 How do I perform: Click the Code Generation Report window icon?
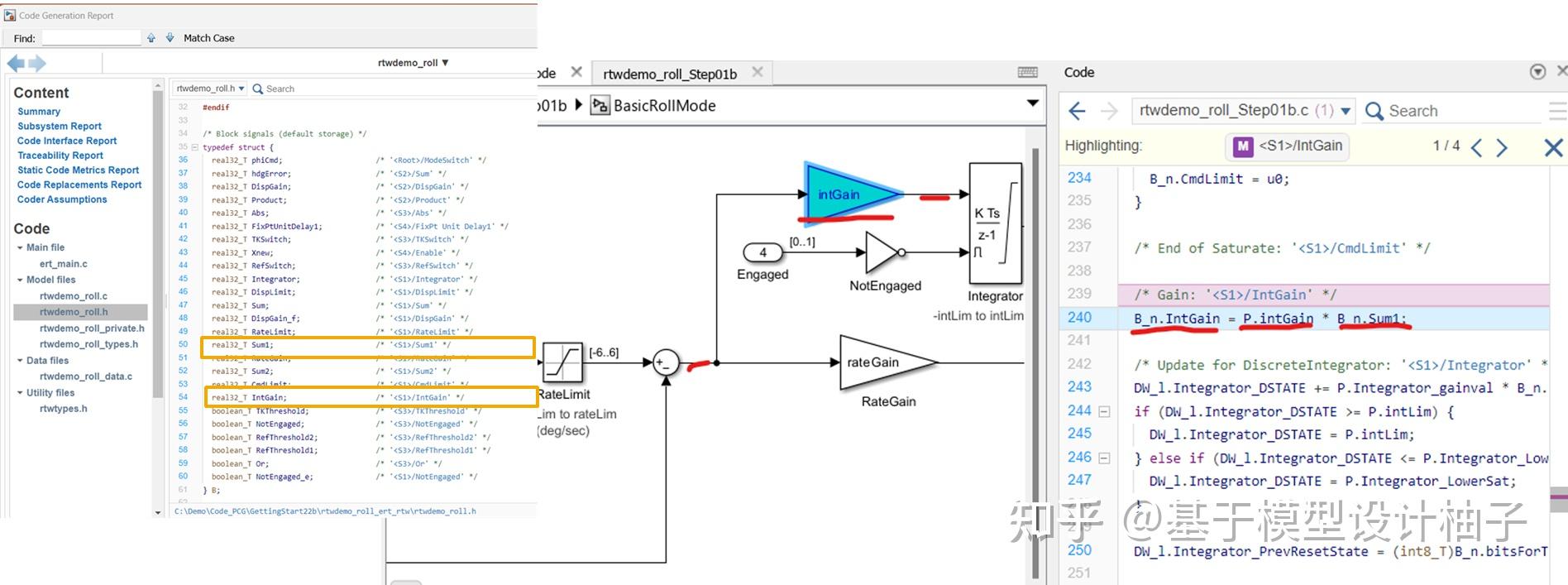[10, 15]
